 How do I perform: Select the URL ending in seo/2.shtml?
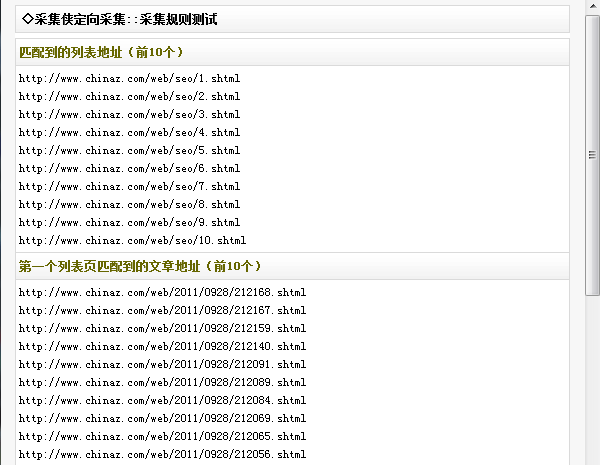(129, 96)
